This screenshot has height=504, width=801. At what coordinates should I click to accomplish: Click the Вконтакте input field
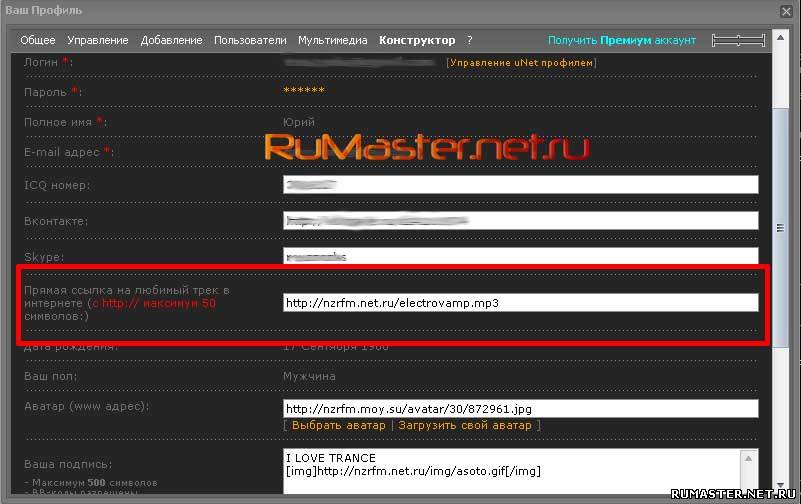point(521,221)
